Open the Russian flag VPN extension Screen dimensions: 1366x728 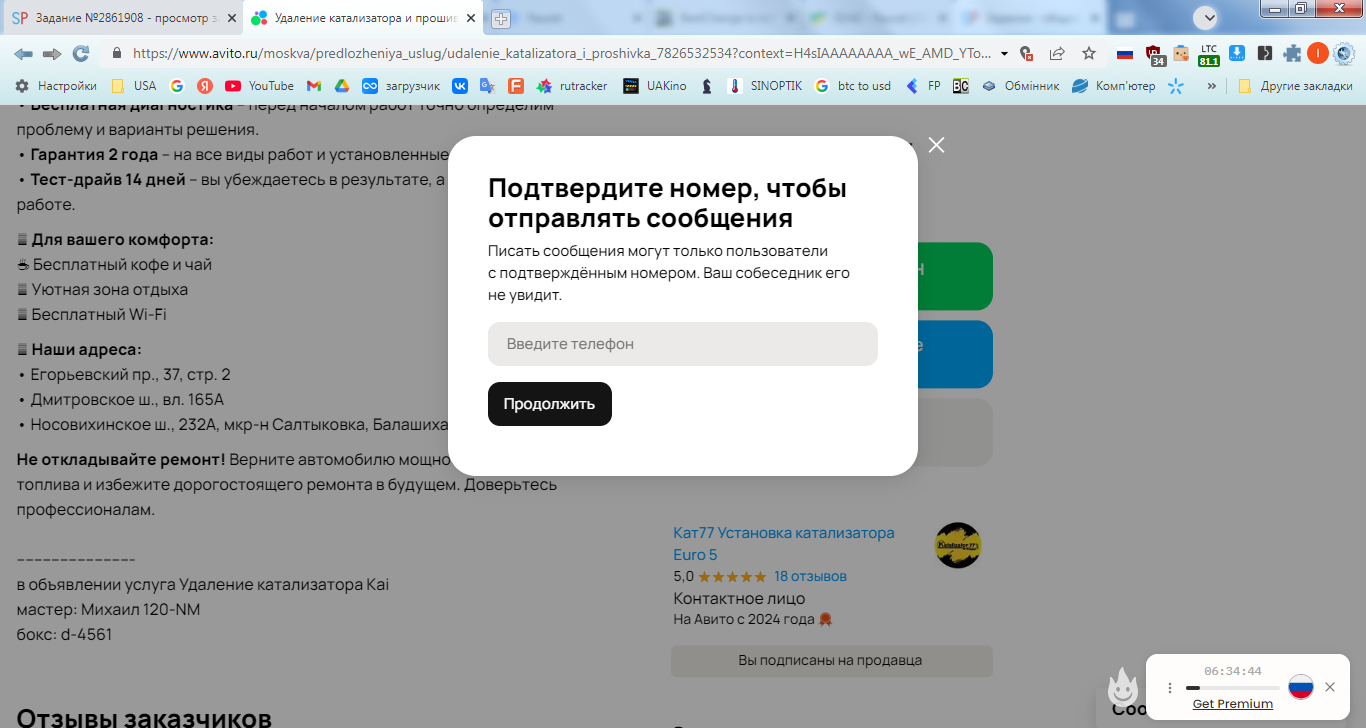pyautogui.click(x=1125, y=54)
